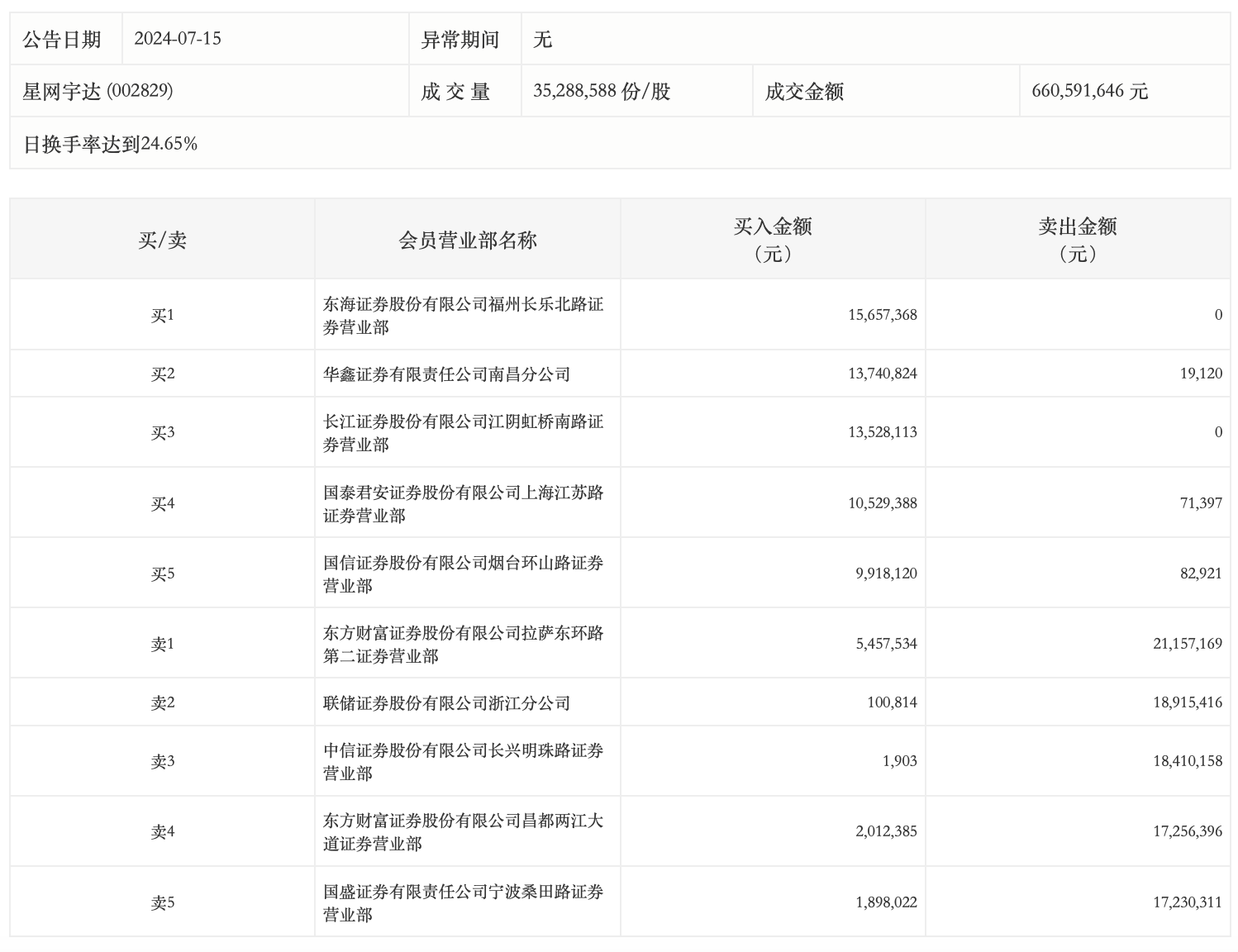Click the 日换手率达到24.65% note
Screen dimensions: 1238x952
(x=110, y=144)
